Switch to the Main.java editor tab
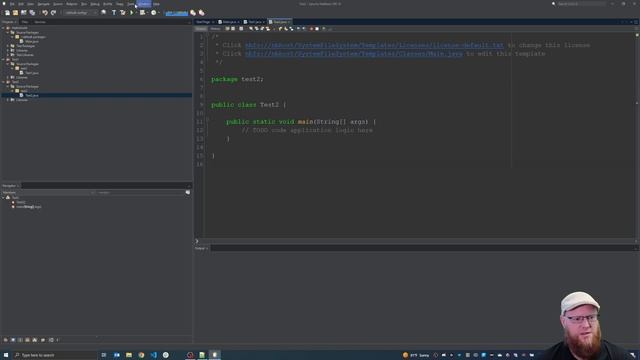Viewport: 640px width, 360px height. pyautogui.click(x=229, y=22)
